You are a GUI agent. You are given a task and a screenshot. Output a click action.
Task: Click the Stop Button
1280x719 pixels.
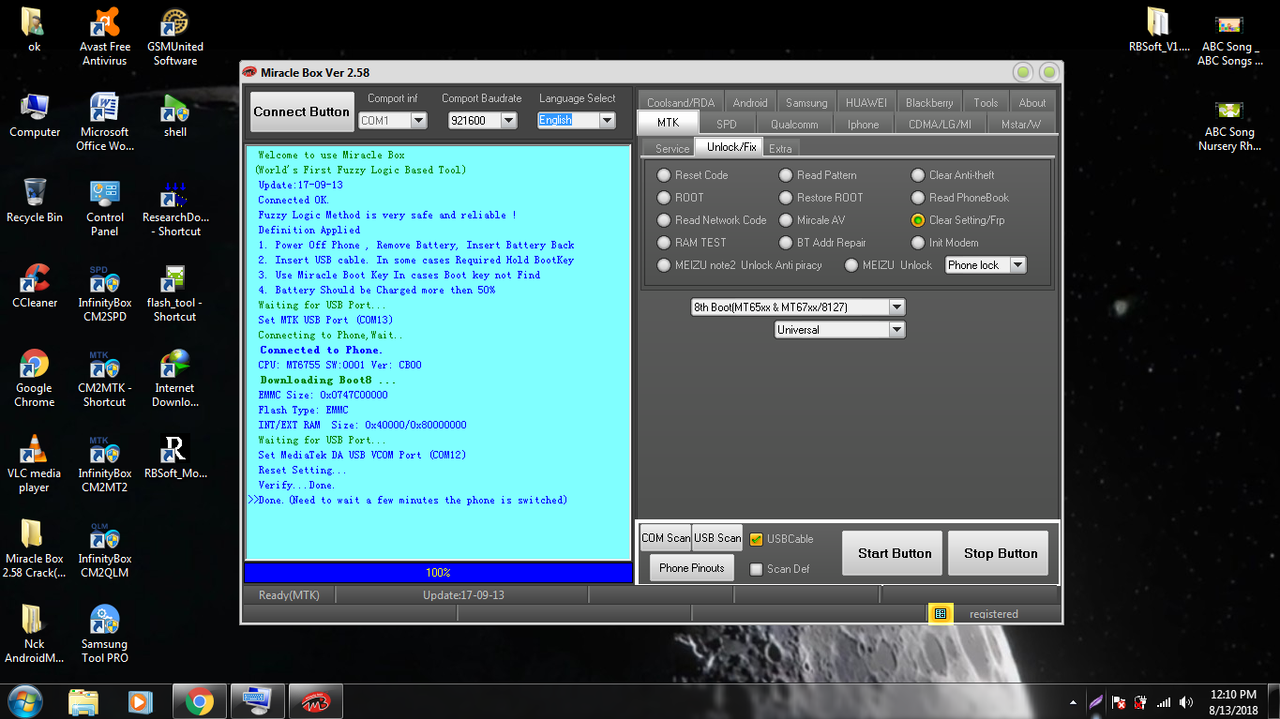[1000, 553]
